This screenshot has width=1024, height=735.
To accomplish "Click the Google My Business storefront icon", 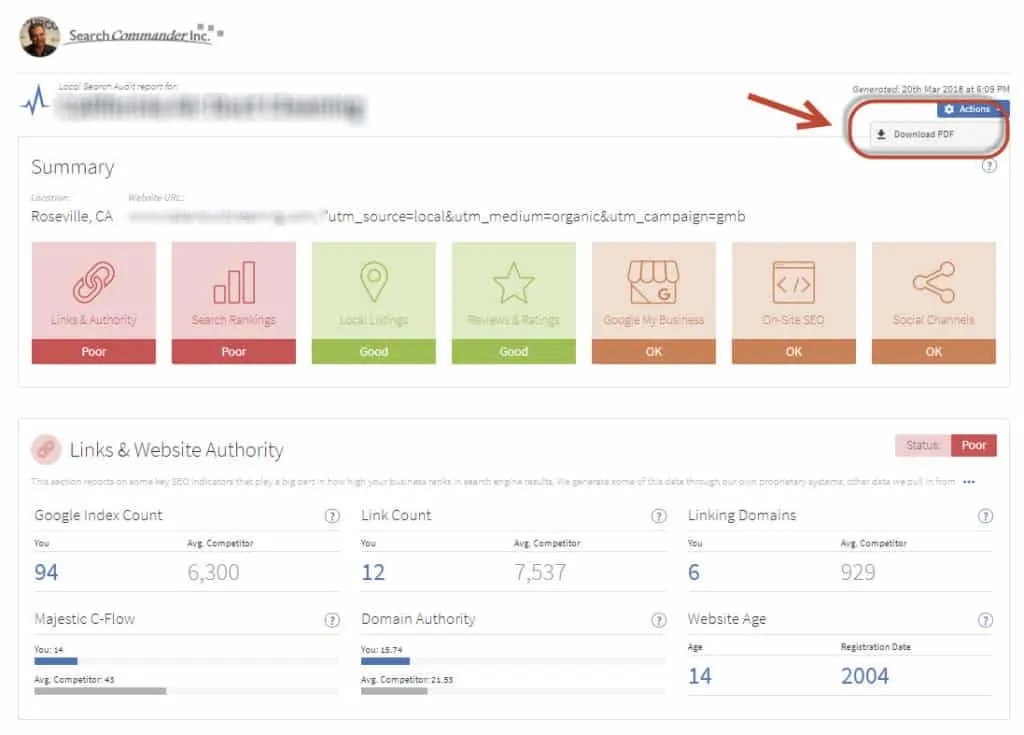I will pos(654,283).
